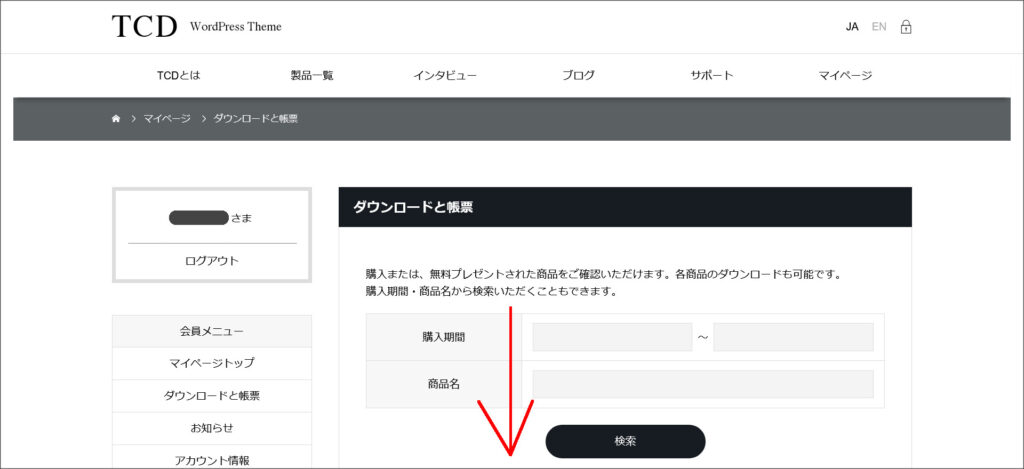The width and height of the screenshot is (1024, 469).
Task: Open the TCDとは menu item
Action: (x=178, y=75)
